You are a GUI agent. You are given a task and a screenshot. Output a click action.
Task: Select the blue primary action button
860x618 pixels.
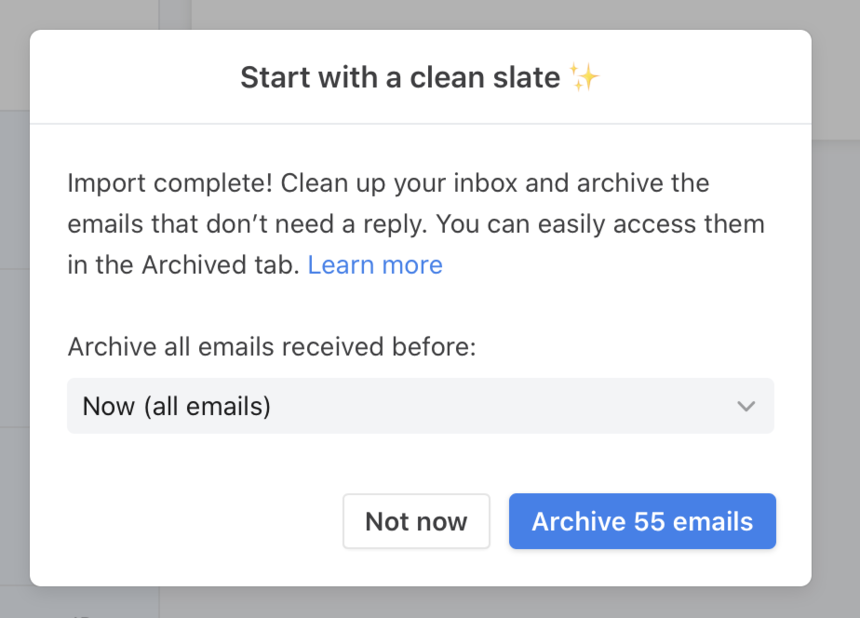[642, 521]
